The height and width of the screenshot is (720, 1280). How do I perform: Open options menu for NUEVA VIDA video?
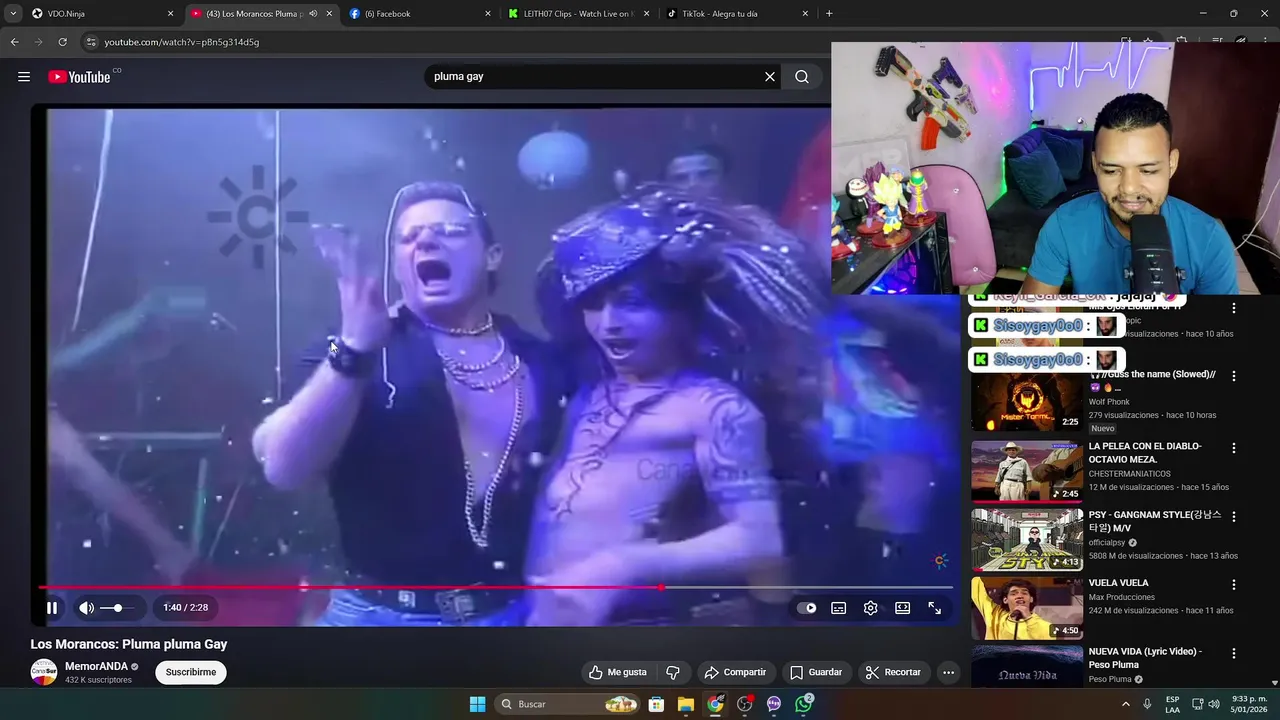[1233, 653]
